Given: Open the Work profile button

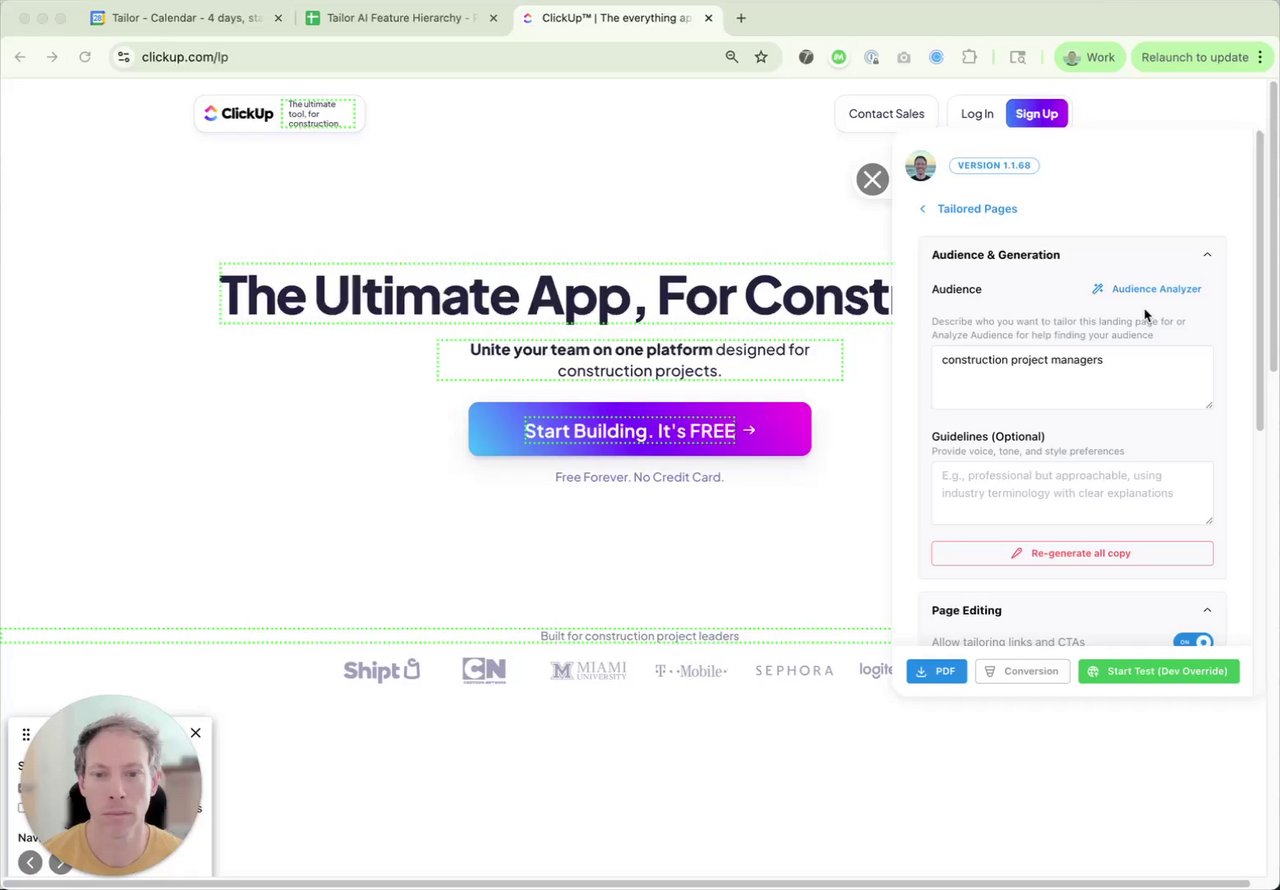Looking at the screenshot, I should click(x=1089, y=57).
